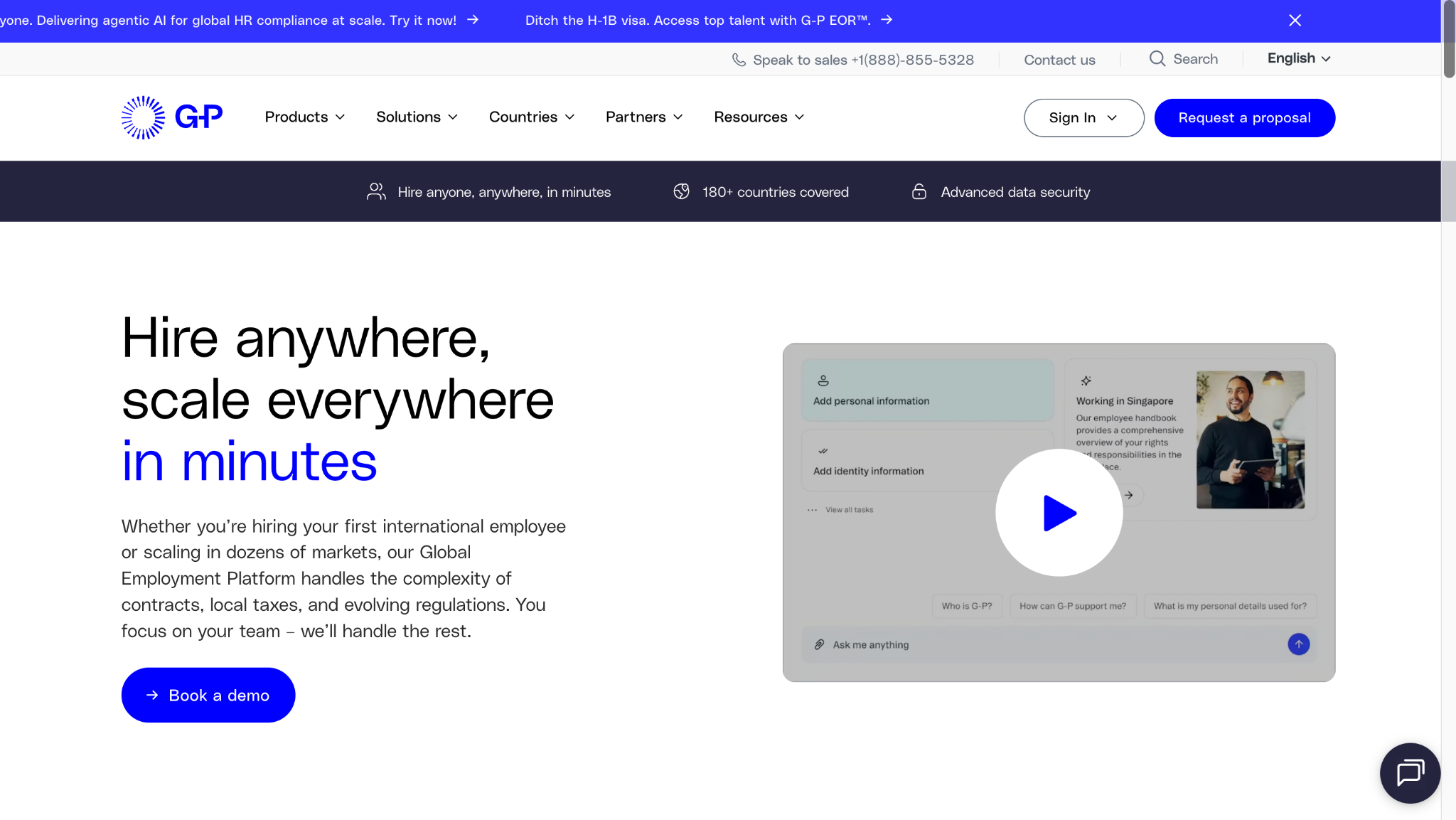Click the Search text link

pos(1195,59)
